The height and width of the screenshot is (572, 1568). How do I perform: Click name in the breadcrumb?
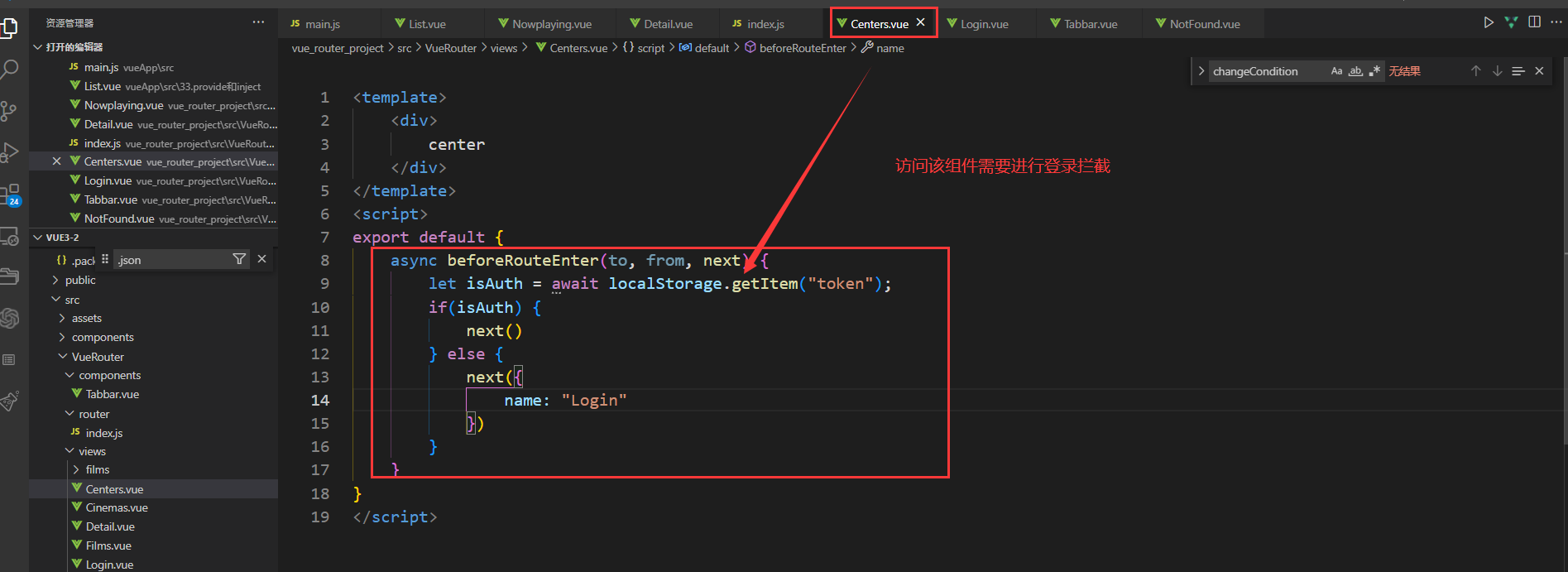pos(890,48)
